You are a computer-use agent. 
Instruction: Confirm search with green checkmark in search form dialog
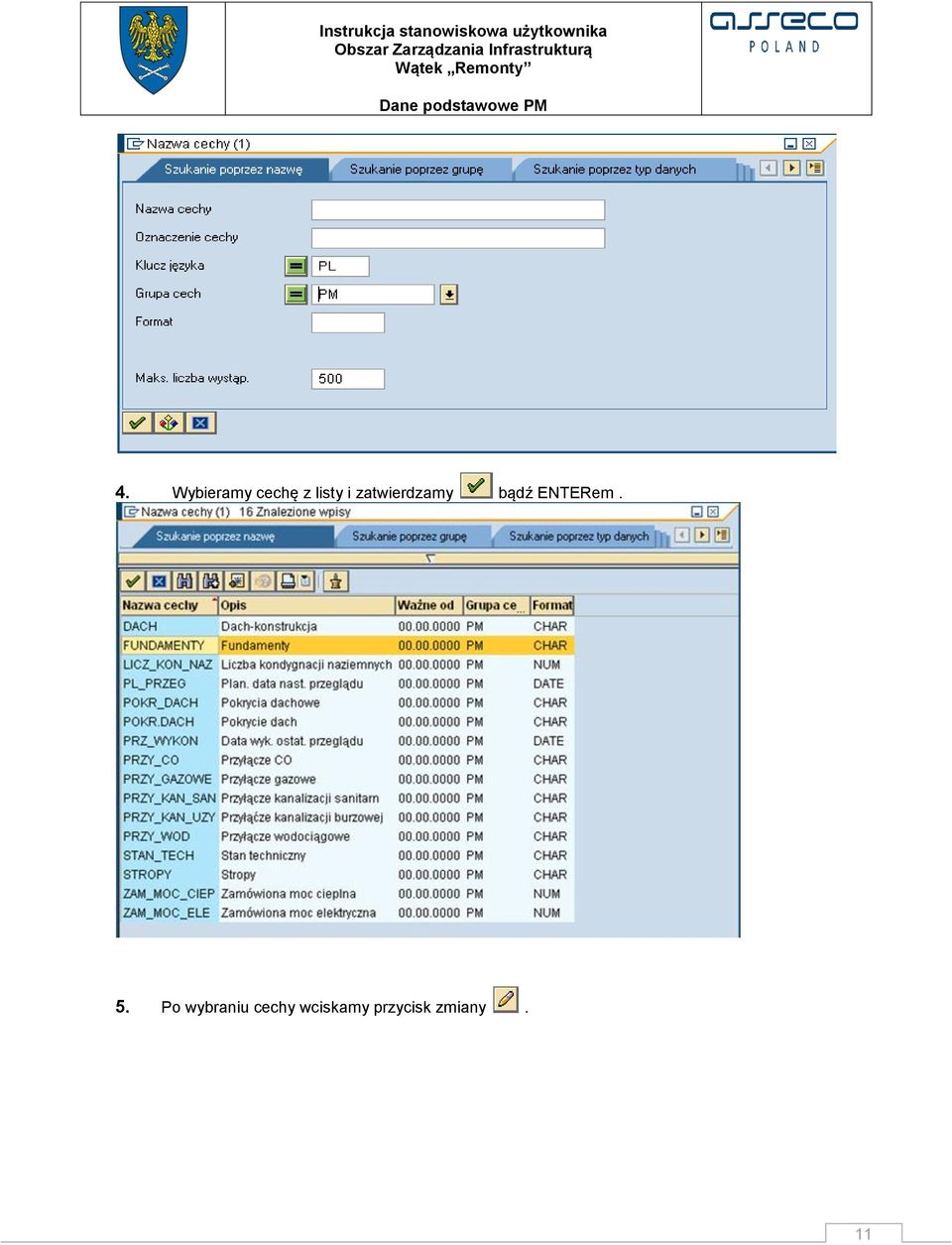(x=137, y=424)
